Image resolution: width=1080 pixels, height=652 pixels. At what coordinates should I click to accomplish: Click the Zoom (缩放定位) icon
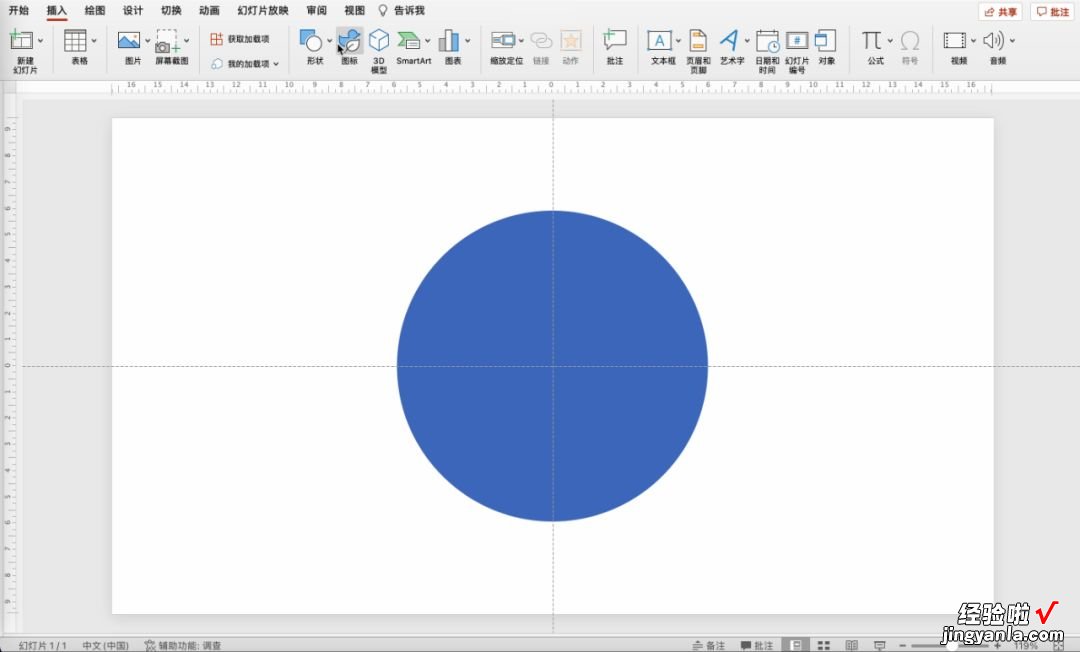click(x=503, y=41)
